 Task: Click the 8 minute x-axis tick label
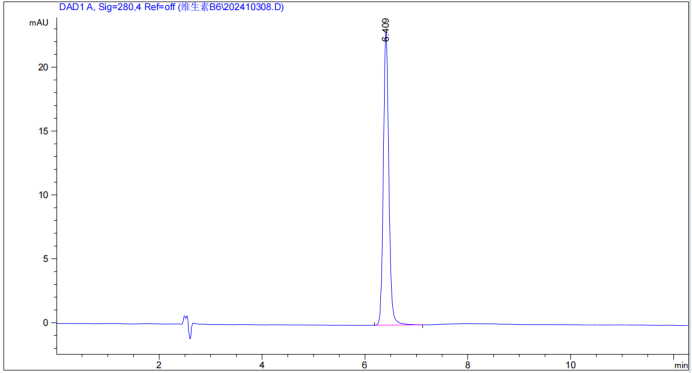click(x=467, y=365)
